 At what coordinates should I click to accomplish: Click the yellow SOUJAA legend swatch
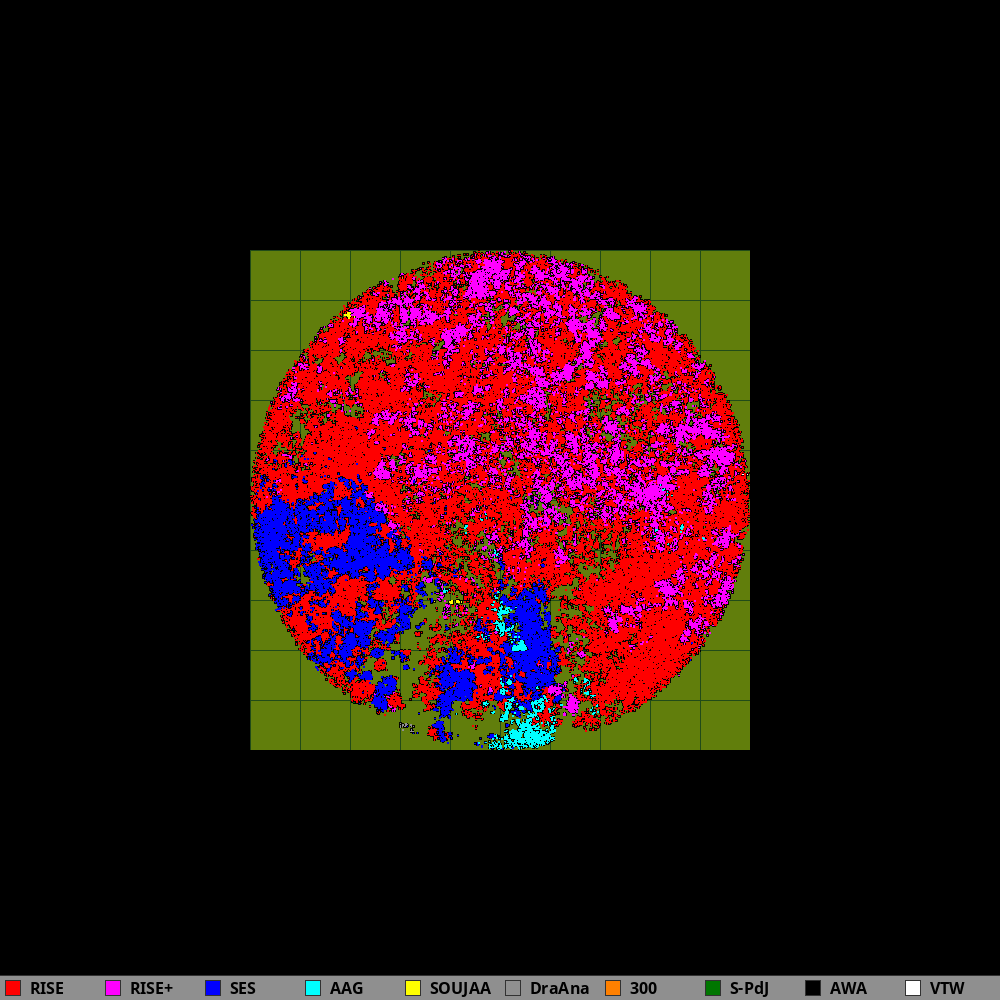point(413,988)
